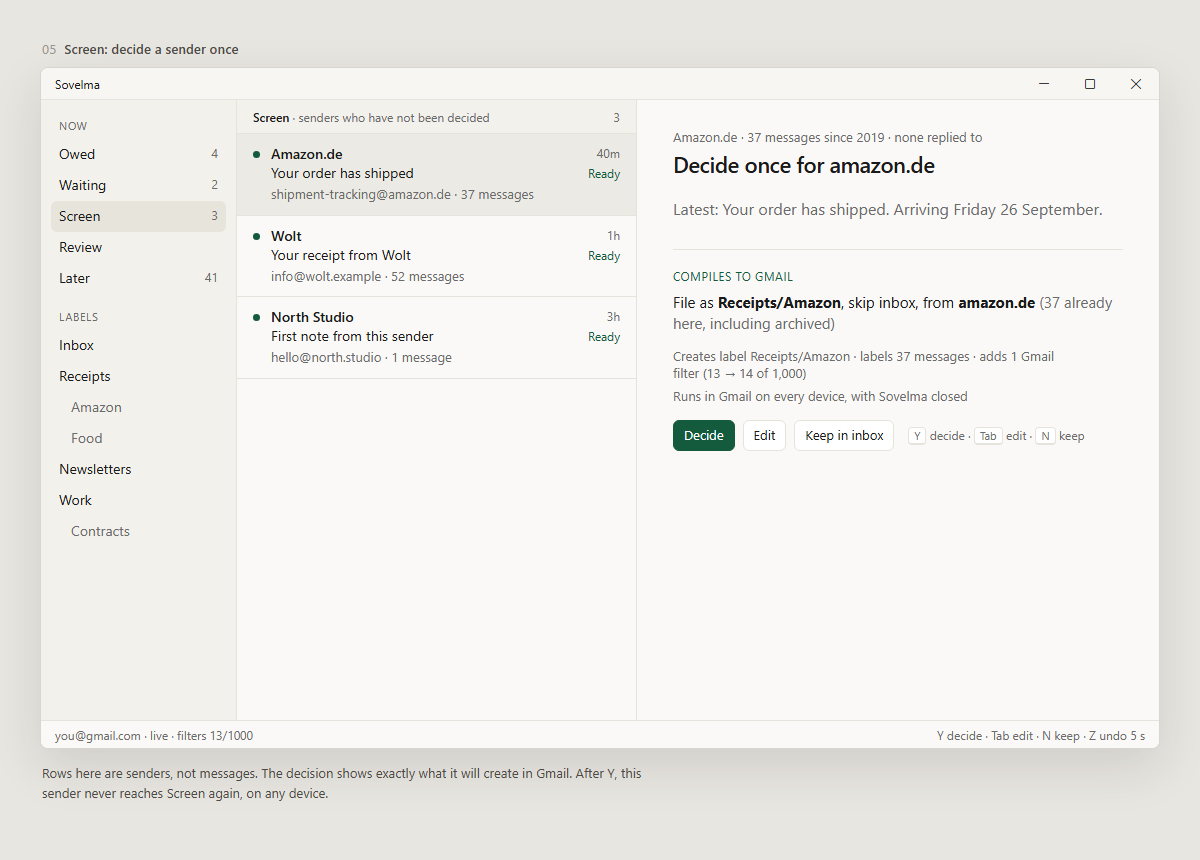Viewport: 1200px width, 860px height.
Task: Click the Ready status on Wolt row
Action: click(x=604, y=256)
